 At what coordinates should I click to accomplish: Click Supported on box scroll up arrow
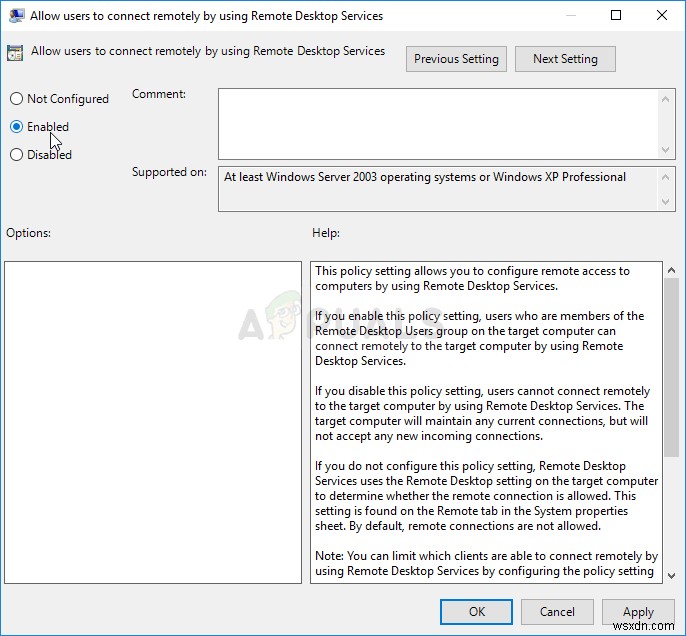tap(665, 177)
